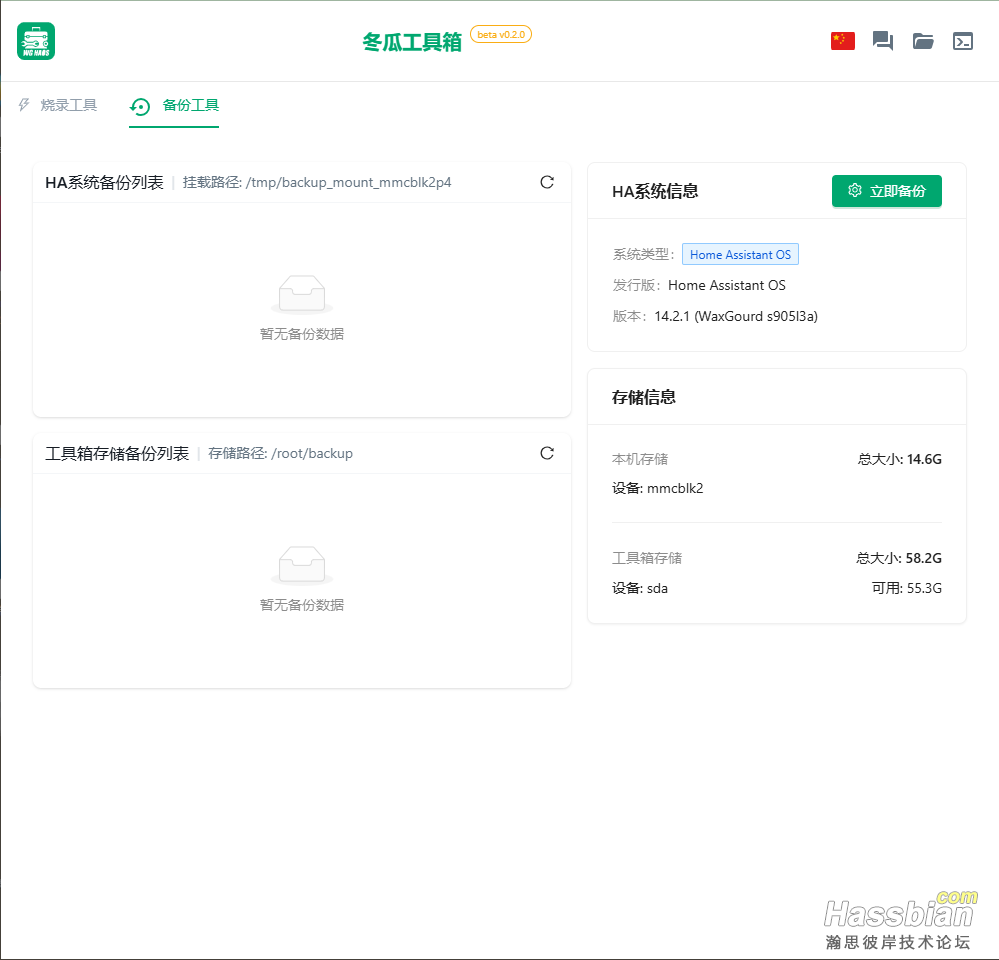Switch language via the China flag icon
999x960 pixels.
[842, 41]
